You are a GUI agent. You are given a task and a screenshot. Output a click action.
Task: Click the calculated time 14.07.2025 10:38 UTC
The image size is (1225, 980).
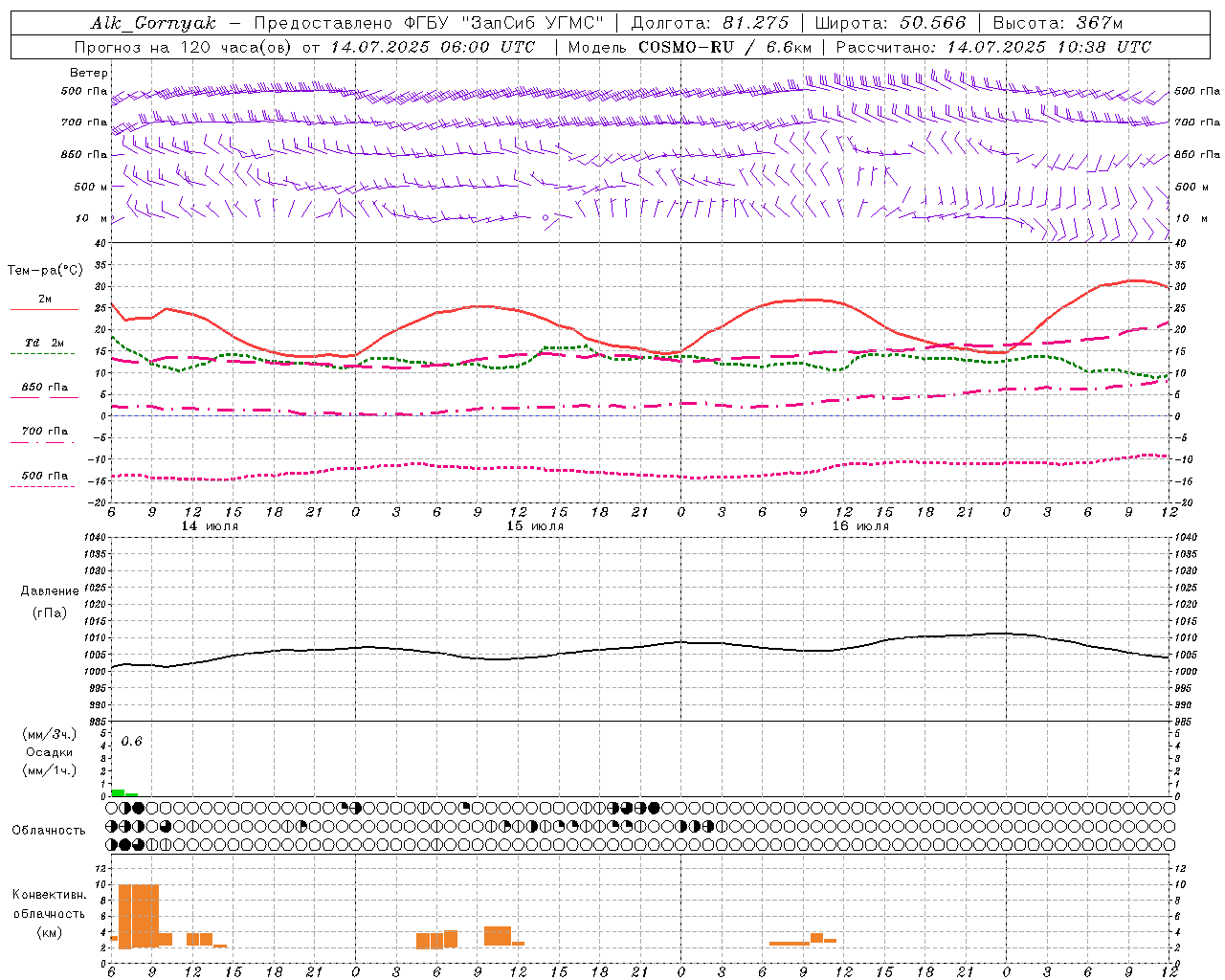coord(1049,47)
